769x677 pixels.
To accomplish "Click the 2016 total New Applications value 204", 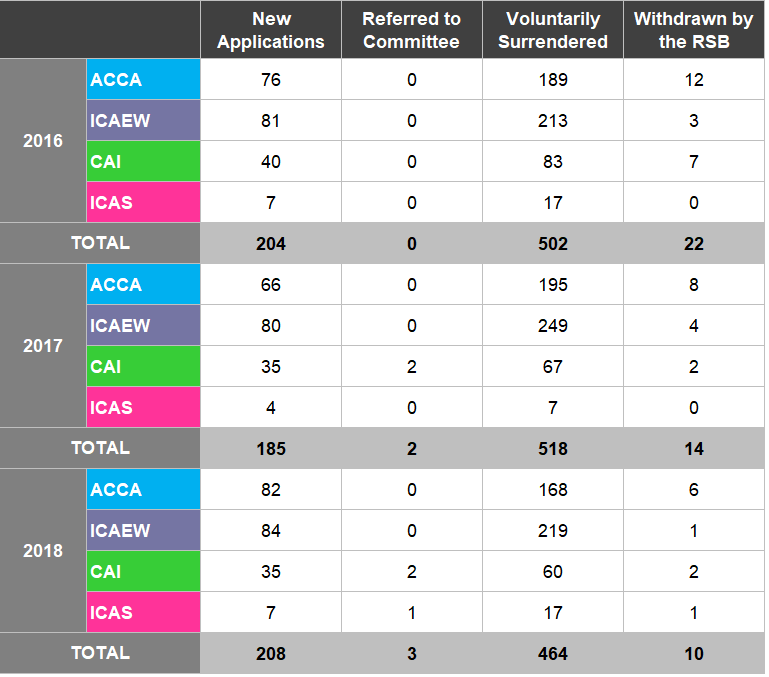I will click(x=271, y=244).
